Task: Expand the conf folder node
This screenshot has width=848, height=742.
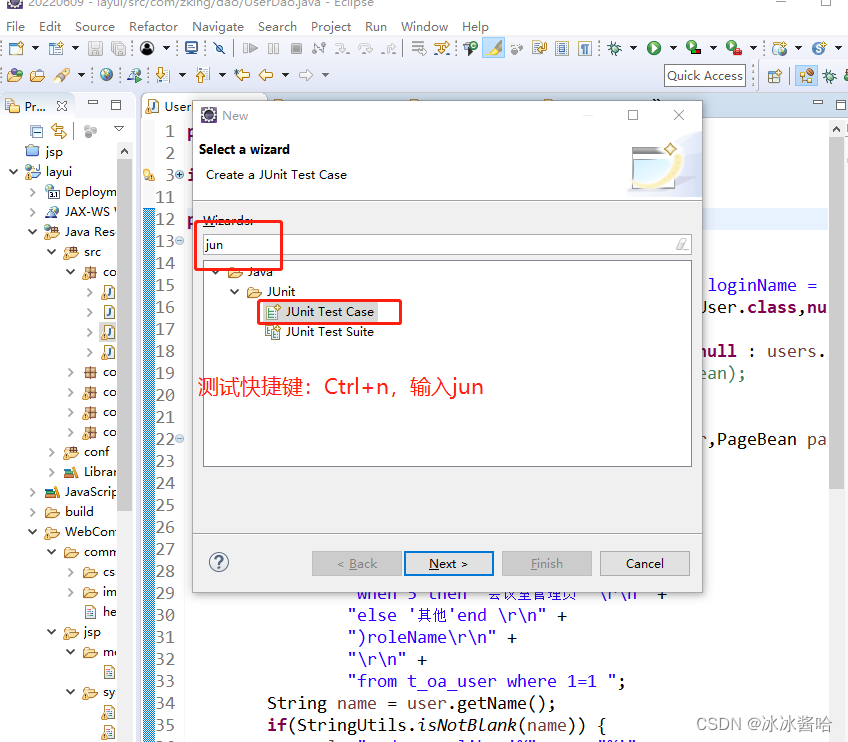Action: [51, 452]
